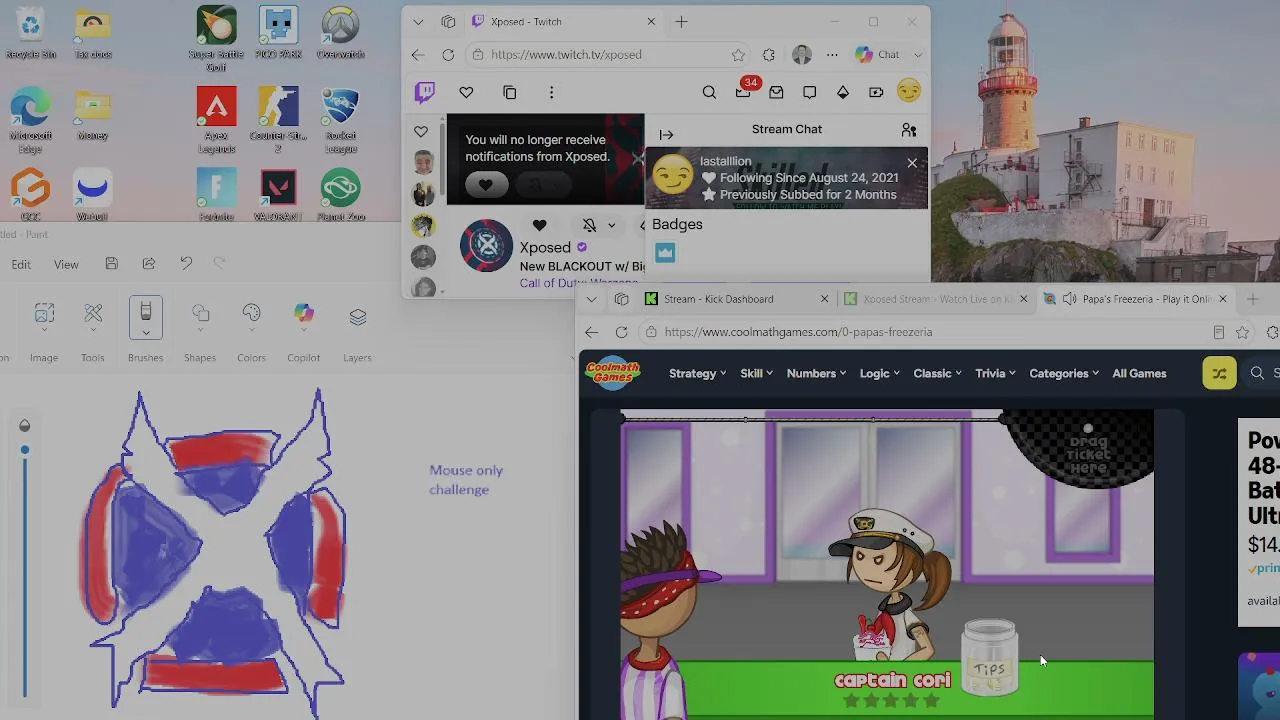
Task: Click the share icon in Paint
Action: [148, 264]
